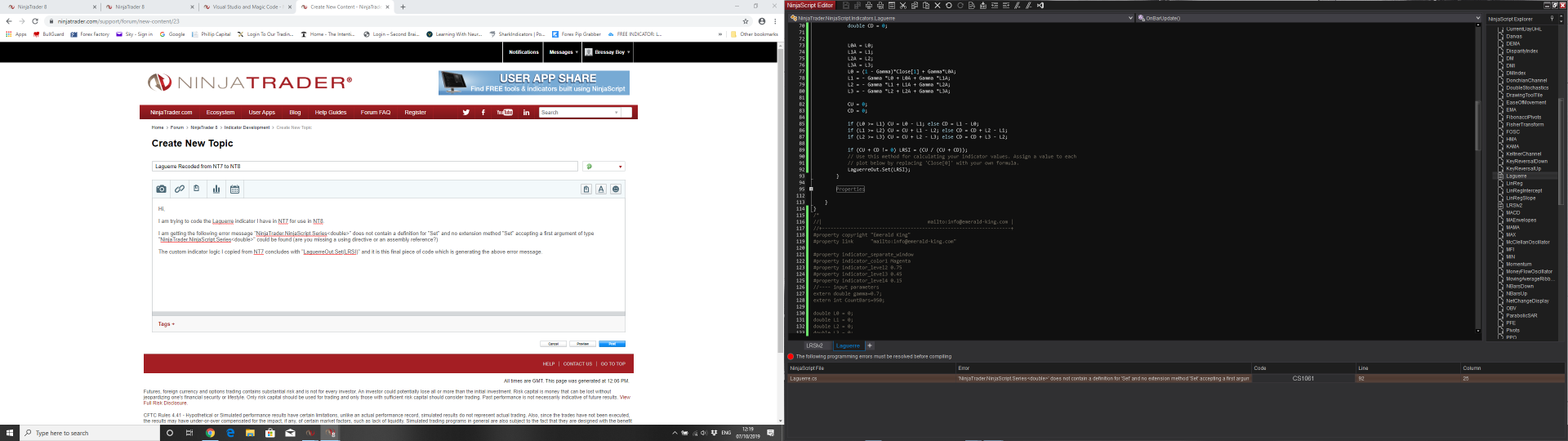Image resolution: width=1568 pixels, height=441 pixels.
Task: Show more bookmarks via the chevron
Action: (719, 34)
